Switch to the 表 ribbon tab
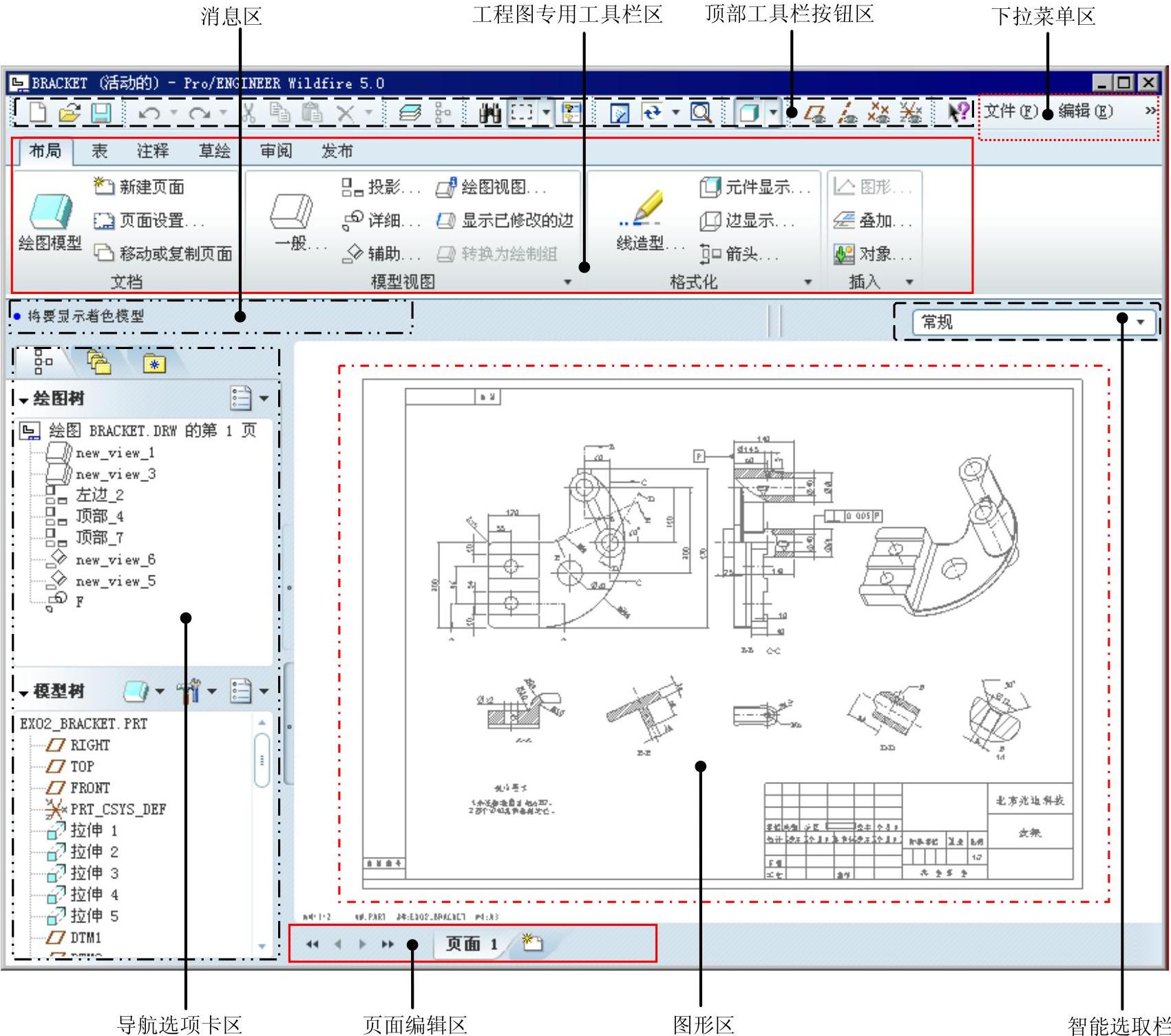Viewport: 1171px width, 1036px height. pyautogui.click(x=100, y=151)
